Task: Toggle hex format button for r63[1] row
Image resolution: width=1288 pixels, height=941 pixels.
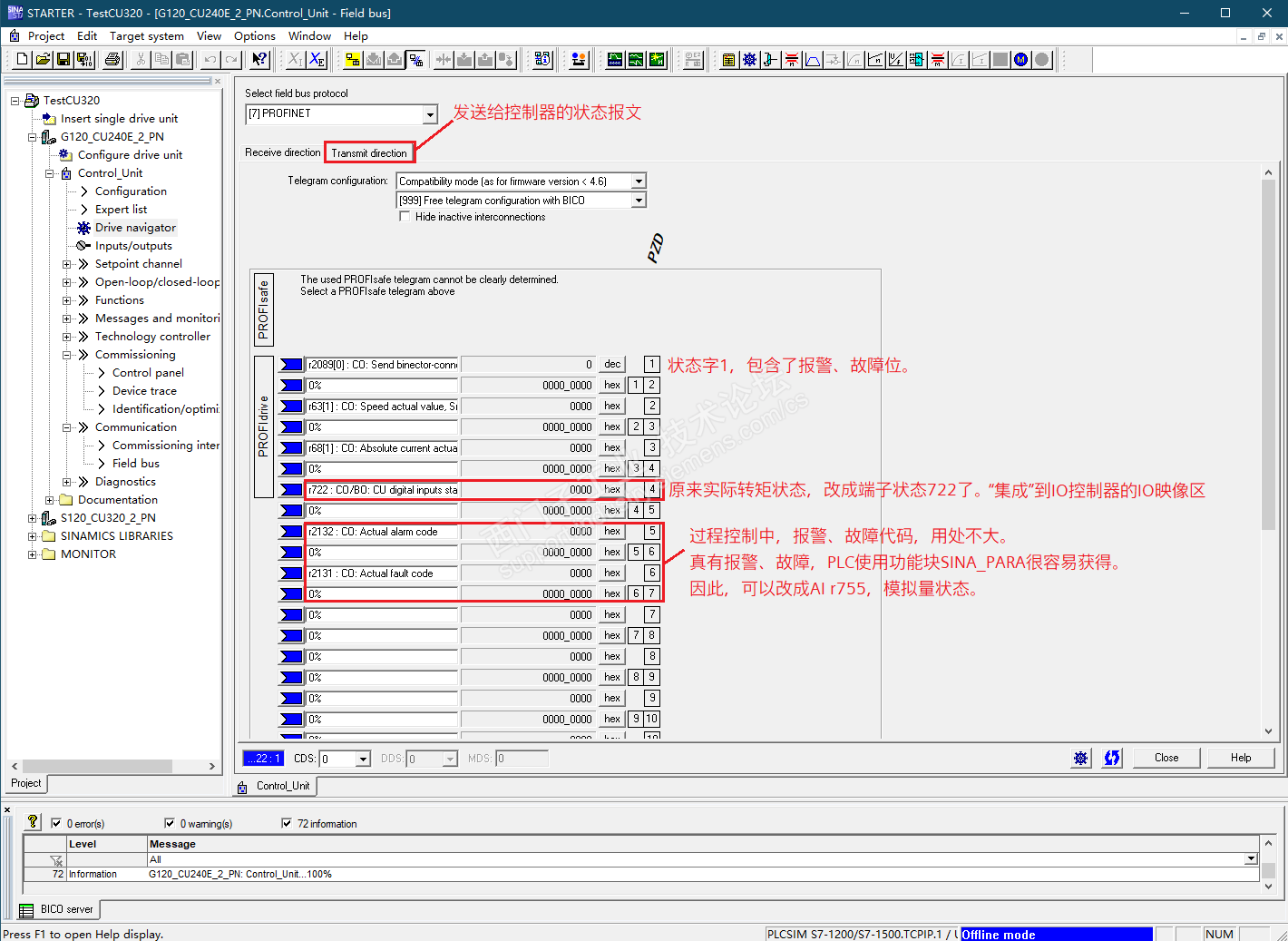Action: (x=612, y=407)
